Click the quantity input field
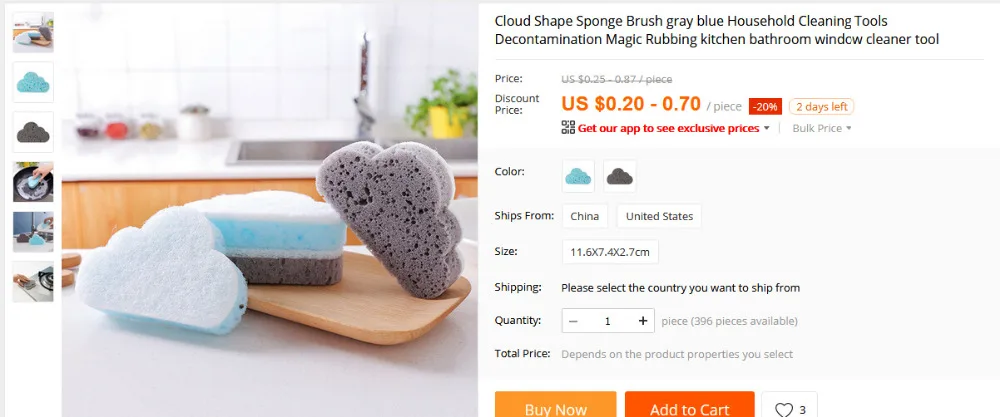 [607, 321]
